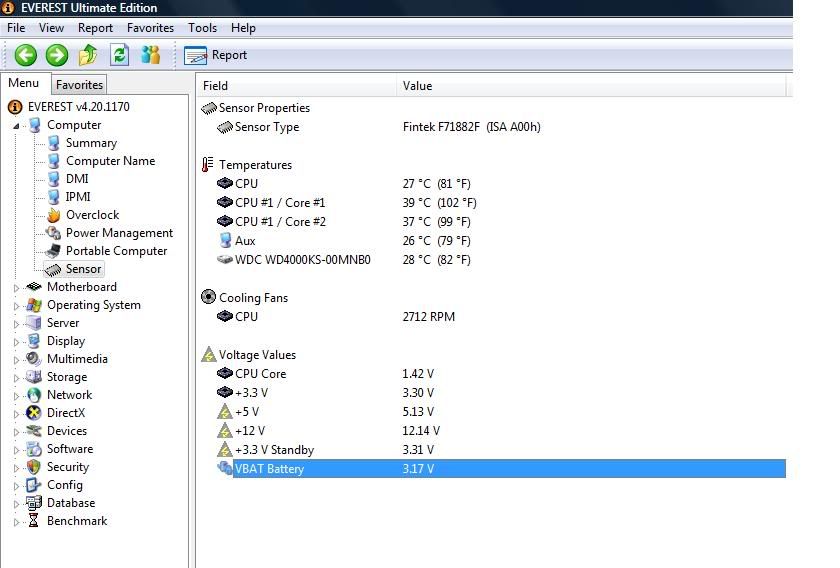Image resolution: width=840 pixels, height=568 pixels.
Task: Expand the Motherboard tree node
Action: pos(16,288)
